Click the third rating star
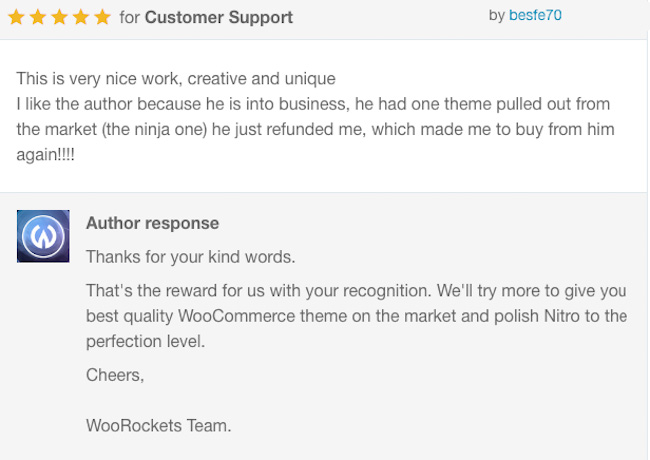This screenshot has width=650, height=460. (x=59, y=17)
